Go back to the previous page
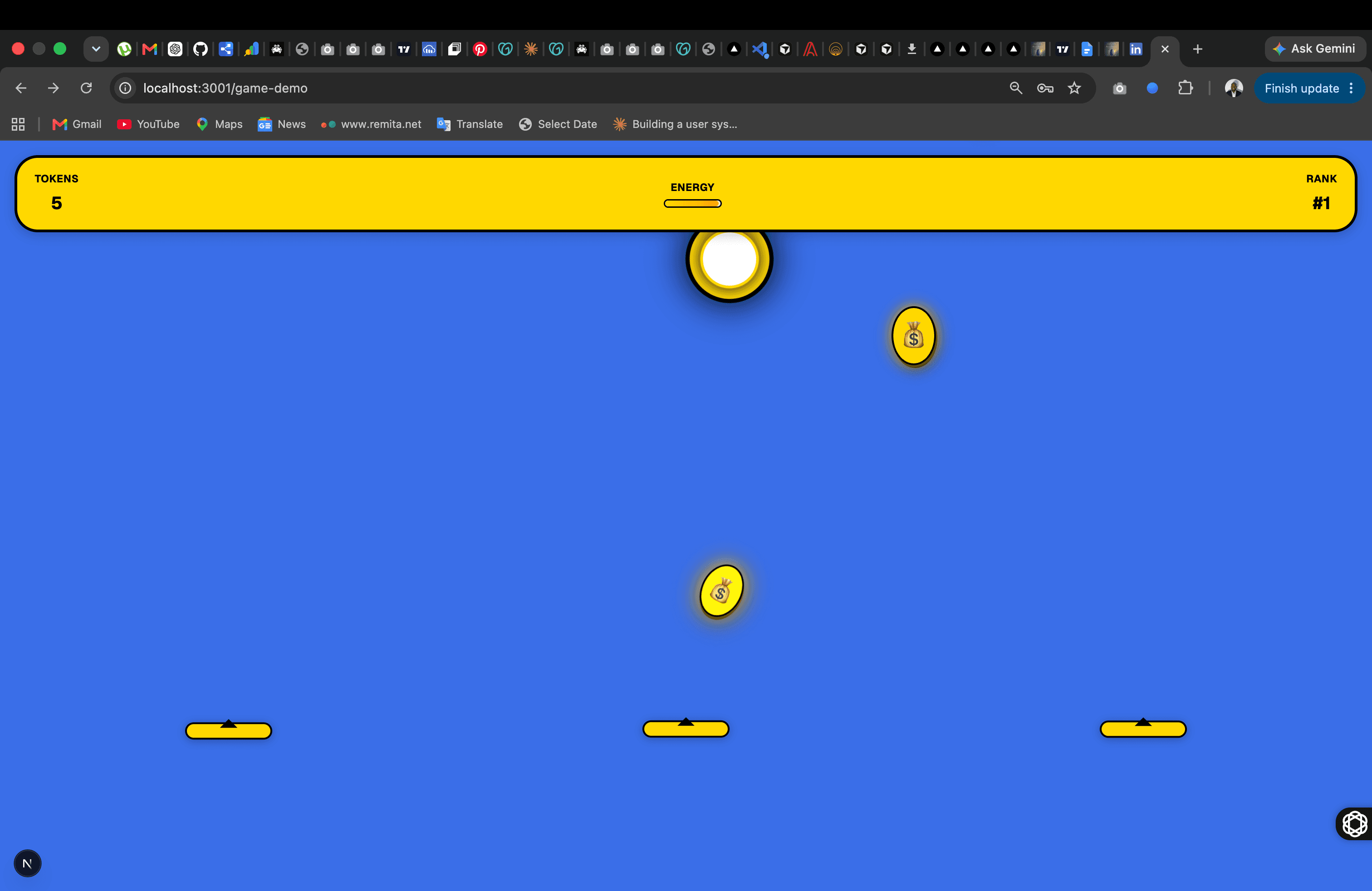The height and width of the screenshot is (891, 1372). click(x=21, y=88)
